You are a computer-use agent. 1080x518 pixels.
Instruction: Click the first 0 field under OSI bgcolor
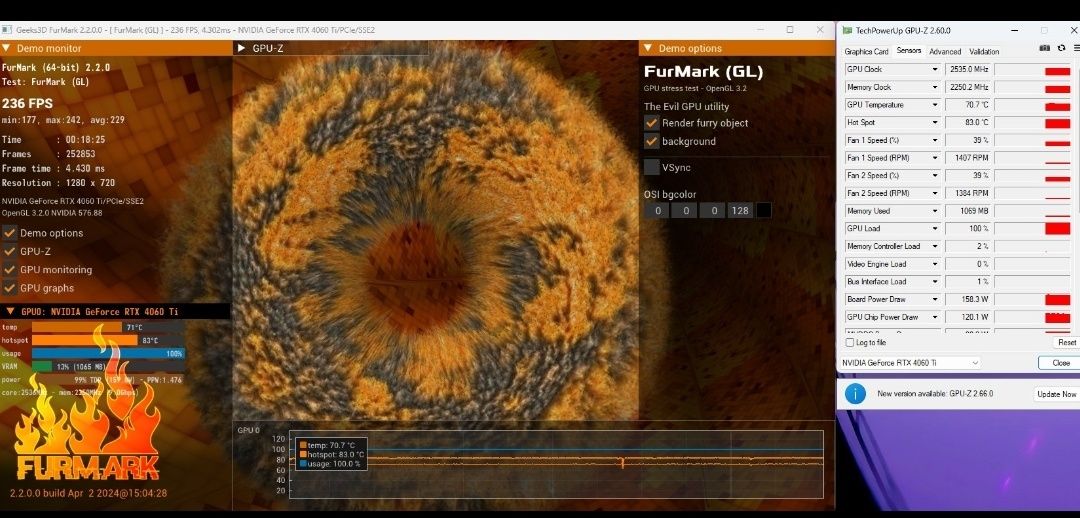pyautogui.click(x=656, y=210)
